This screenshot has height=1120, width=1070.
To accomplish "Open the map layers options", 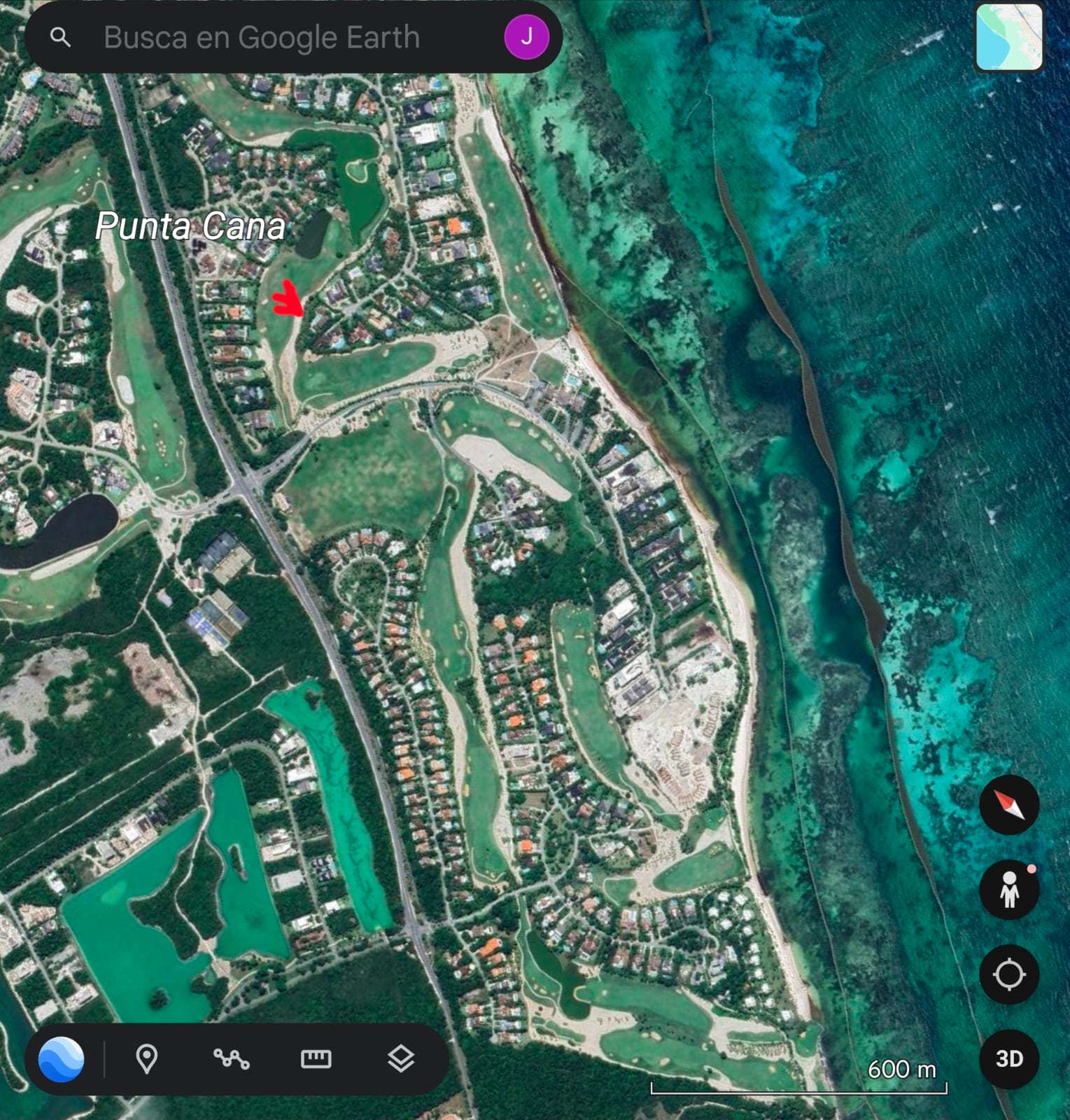I will pos(400,1058).
